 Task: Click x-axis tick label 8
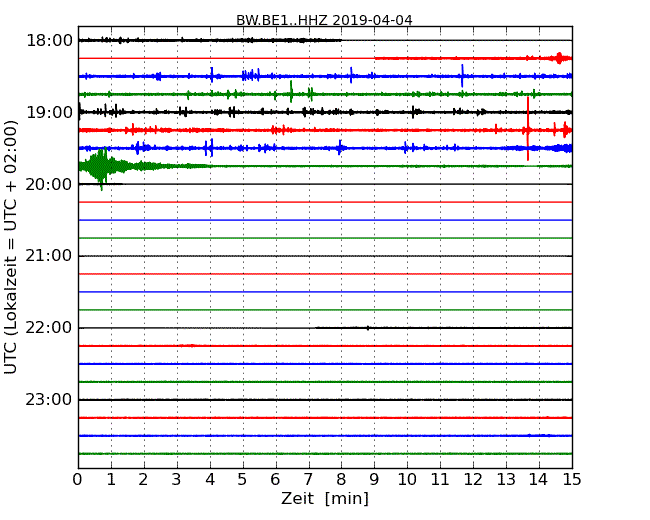[x=341, y=479]
